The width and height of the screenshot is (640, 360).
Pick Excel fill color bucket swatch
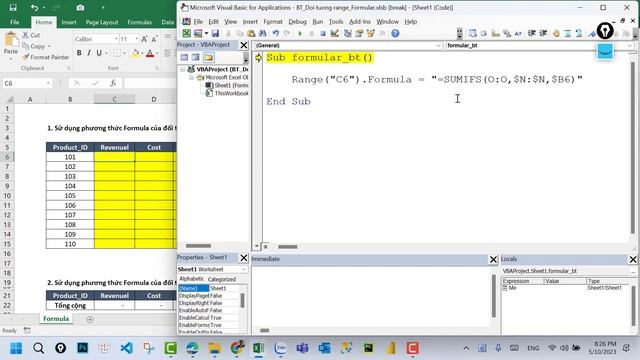(x=136, y=53)
